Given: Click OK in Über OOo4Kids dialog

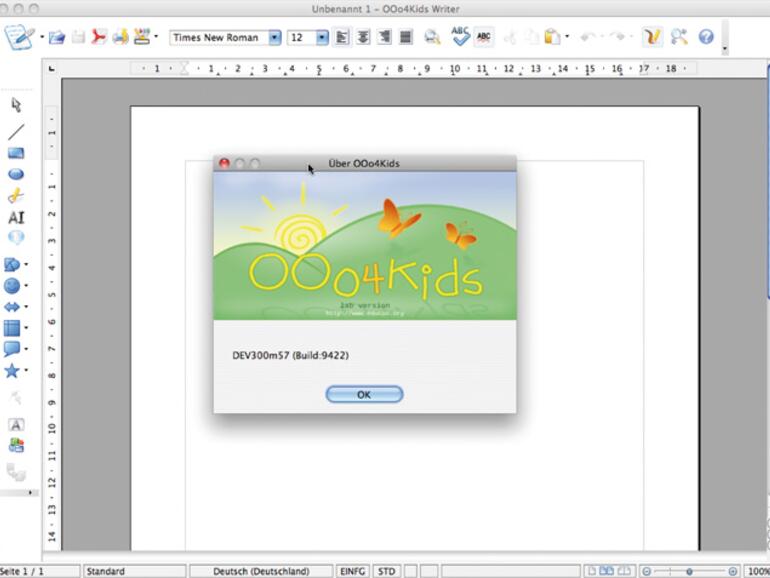Looking at the screenshot, I should (x=364, y=394).
